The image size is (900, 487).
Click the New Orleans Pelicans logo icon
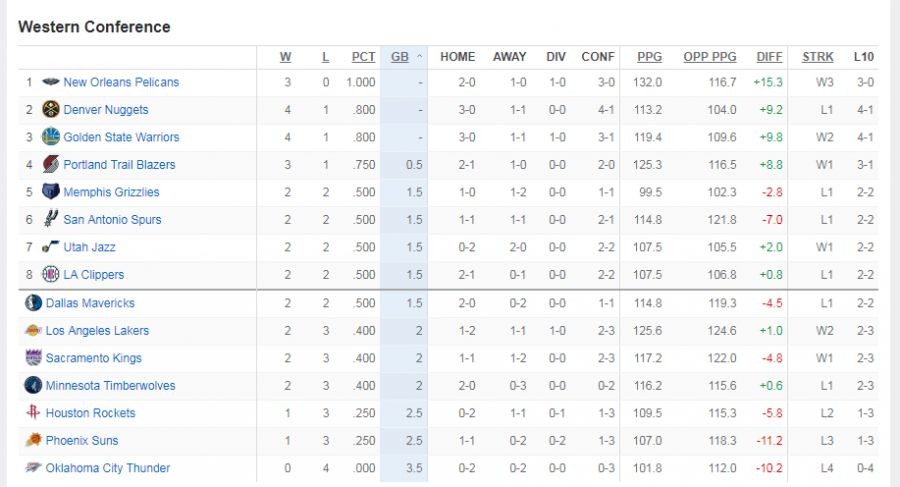(x=51, y=82)
